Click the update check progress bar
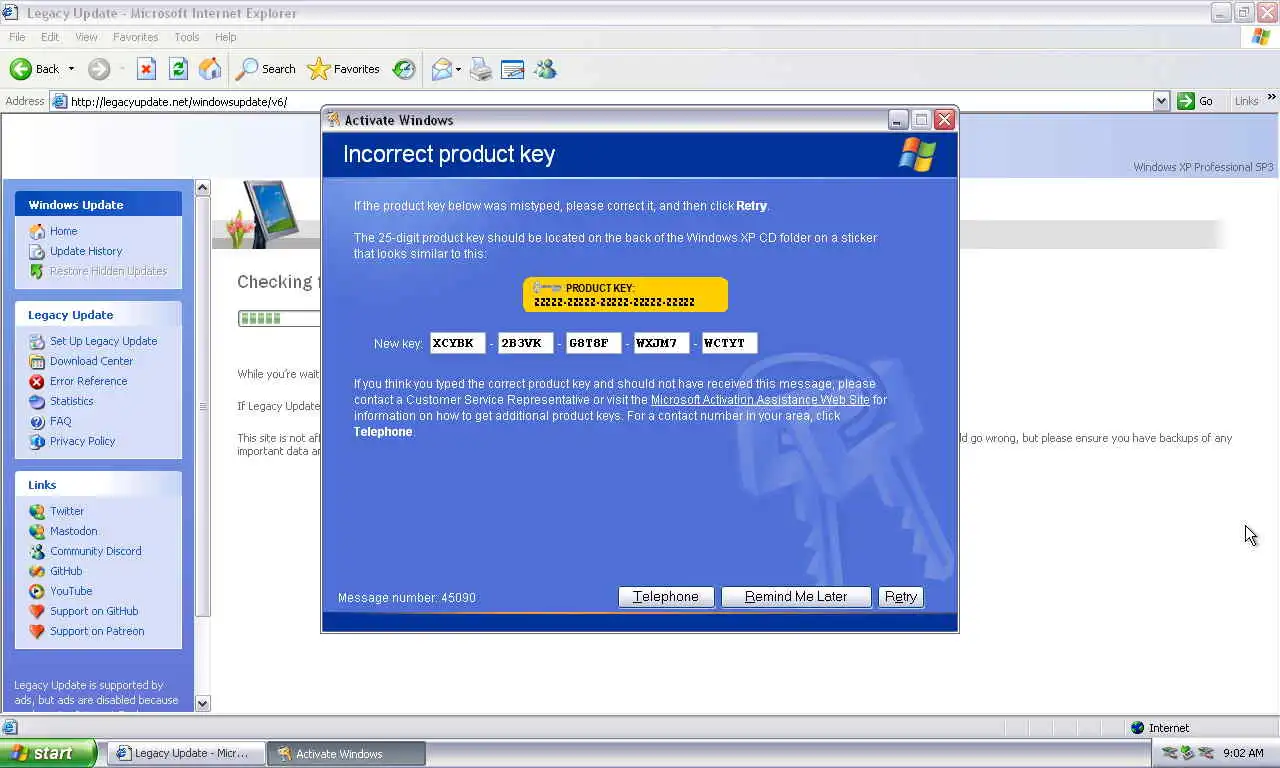1280x768 pixels. [x=278, y=318]
